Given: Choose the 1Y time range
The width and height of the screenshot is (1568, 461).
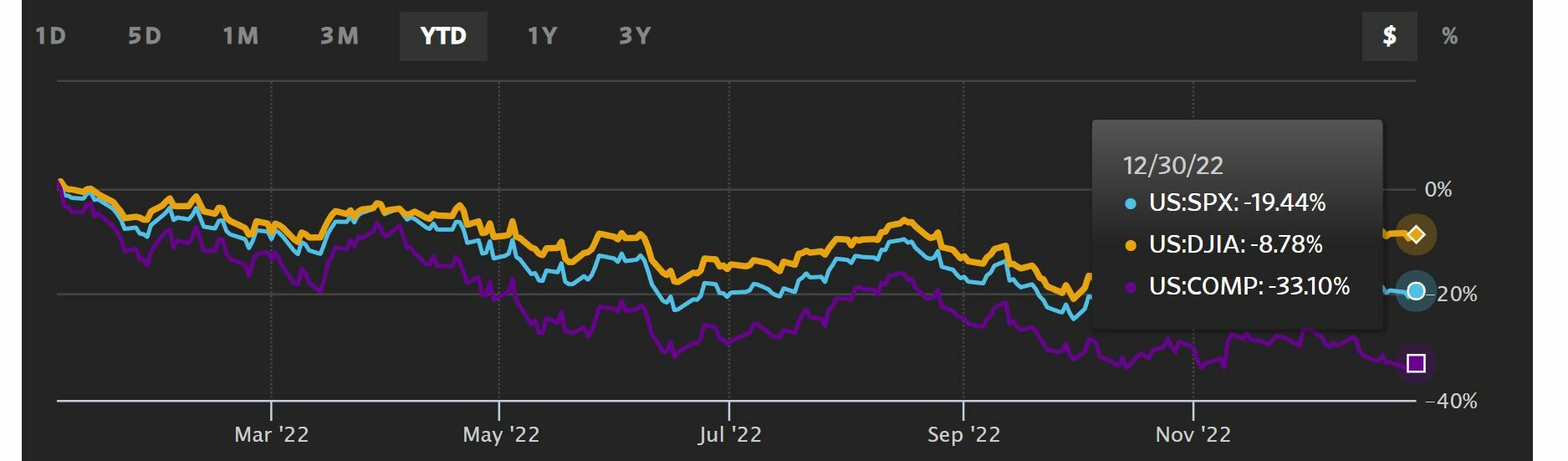Looking at the screenshot, I should coord(542,36).
